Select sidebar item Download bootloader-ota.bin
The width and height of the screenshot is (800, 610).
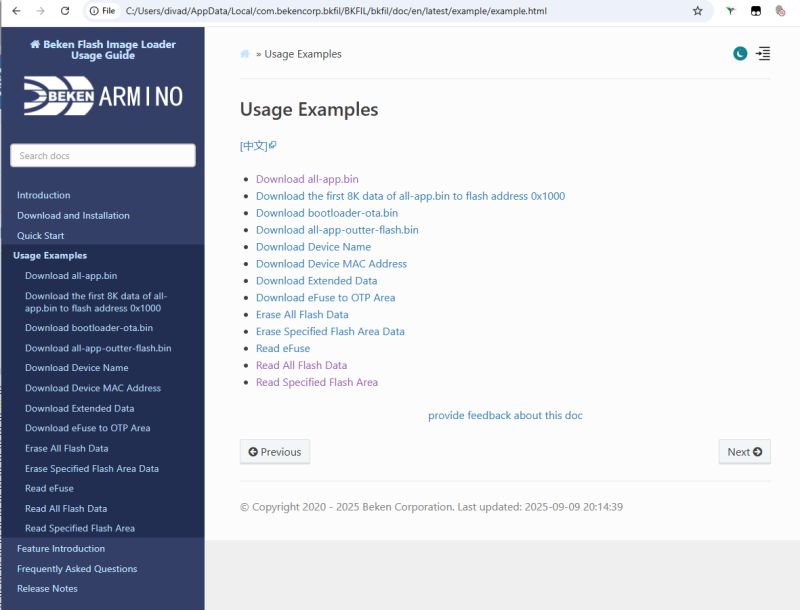tap(89, 328)
